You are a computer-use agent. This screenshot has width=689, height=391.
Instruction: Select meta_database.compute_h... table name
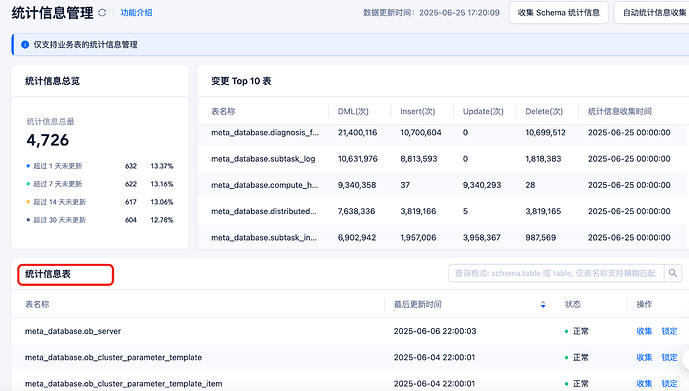(x=265, y=185)
